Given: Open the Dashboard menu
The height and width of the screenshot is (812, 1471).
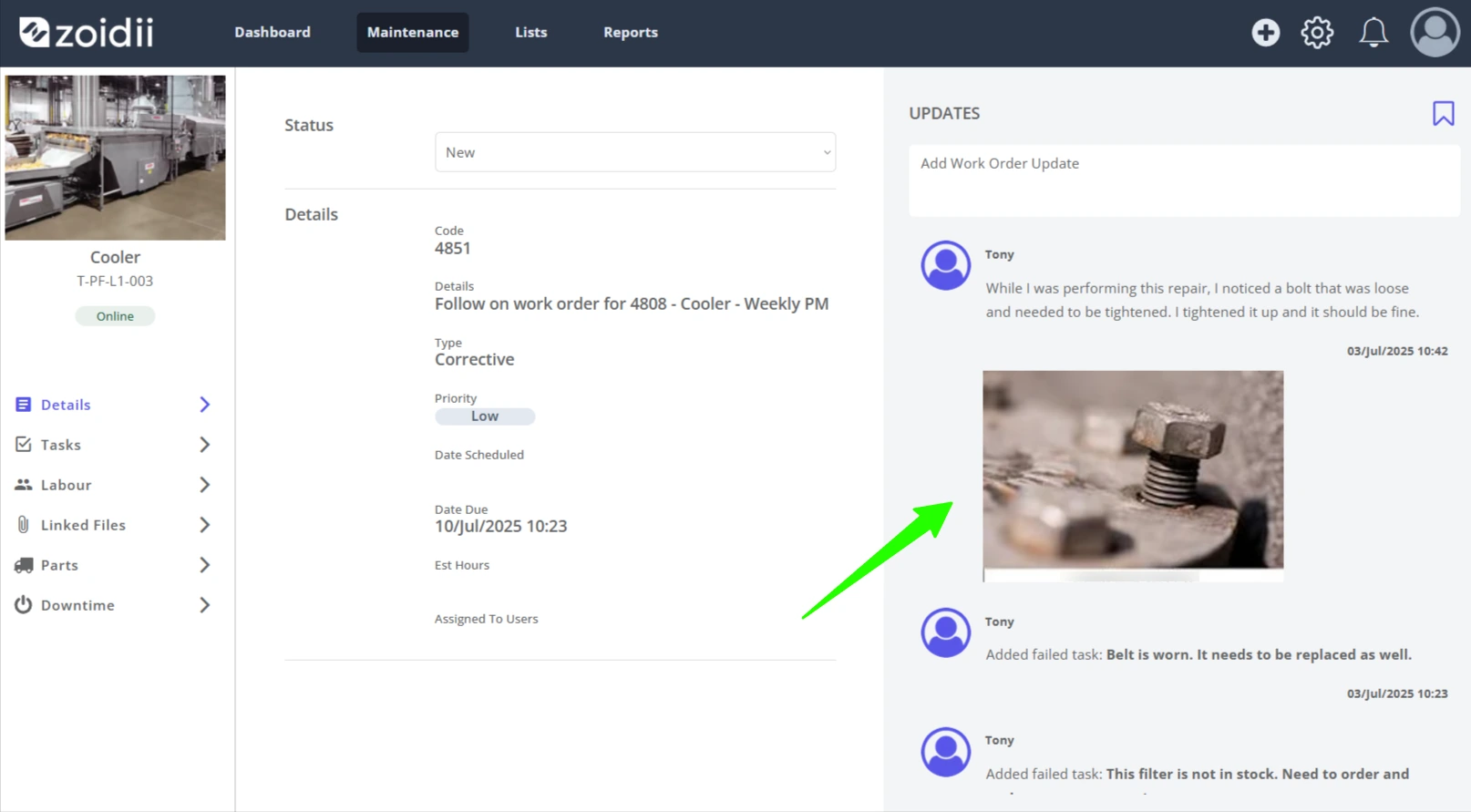Looking at the screenshot, I should pos(273,32).
